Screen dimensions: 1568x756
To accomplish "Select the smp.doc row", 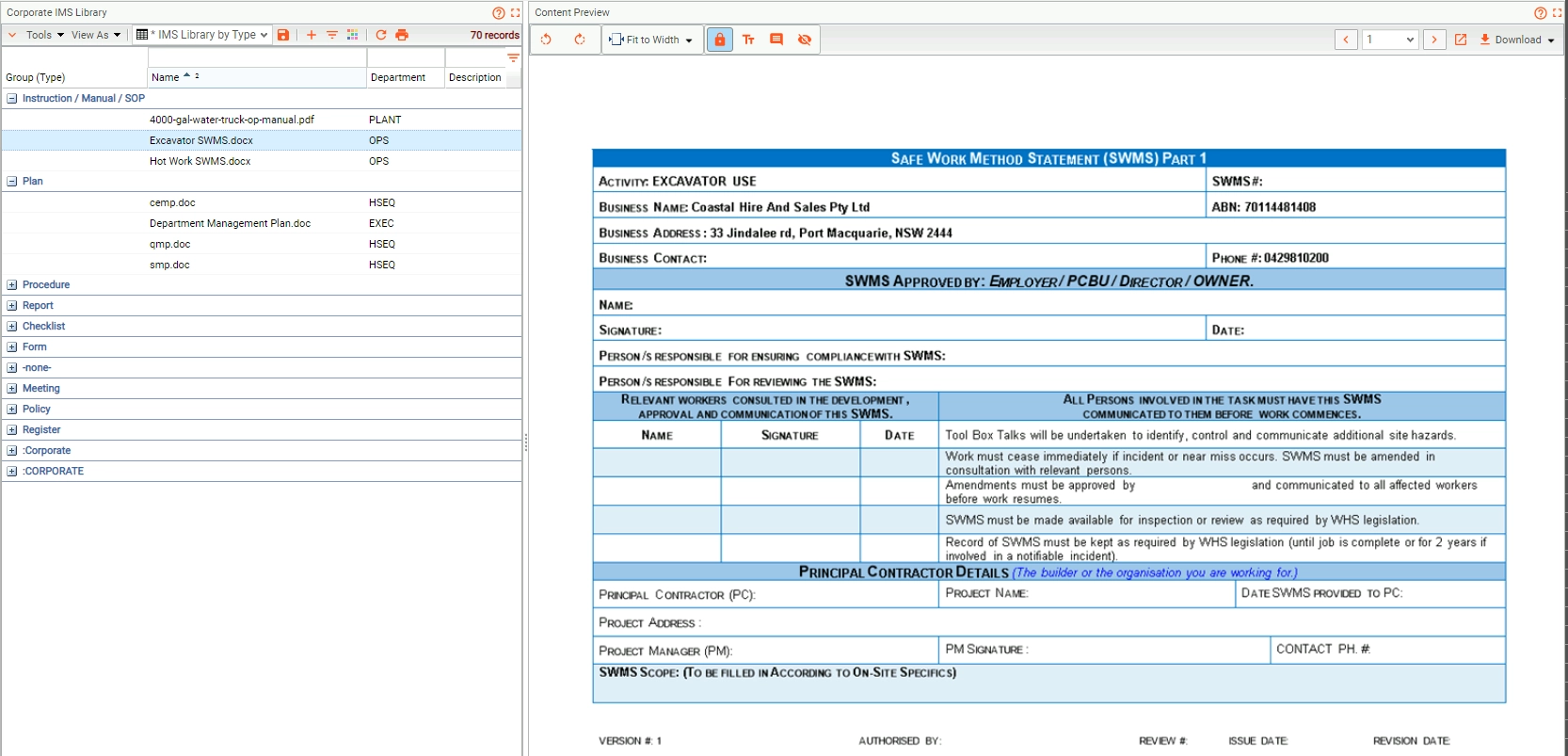I will coord(262,265).
